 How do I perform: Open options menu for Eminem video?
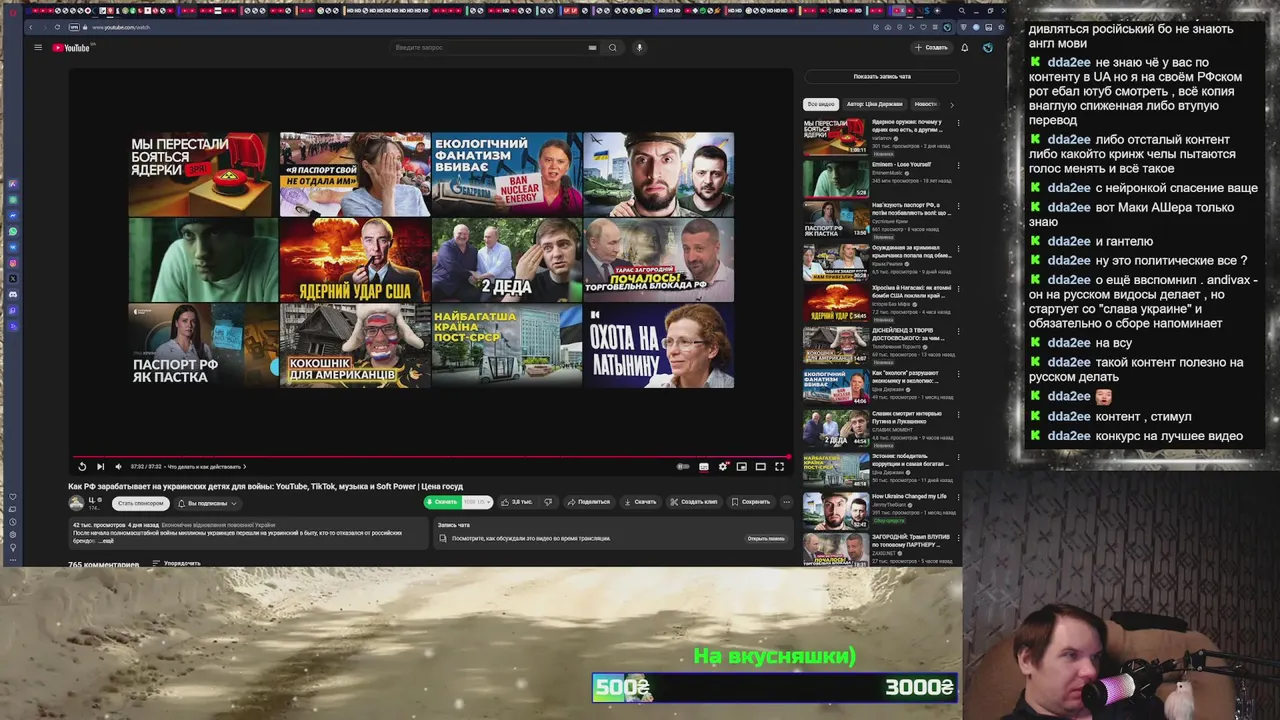958,165
